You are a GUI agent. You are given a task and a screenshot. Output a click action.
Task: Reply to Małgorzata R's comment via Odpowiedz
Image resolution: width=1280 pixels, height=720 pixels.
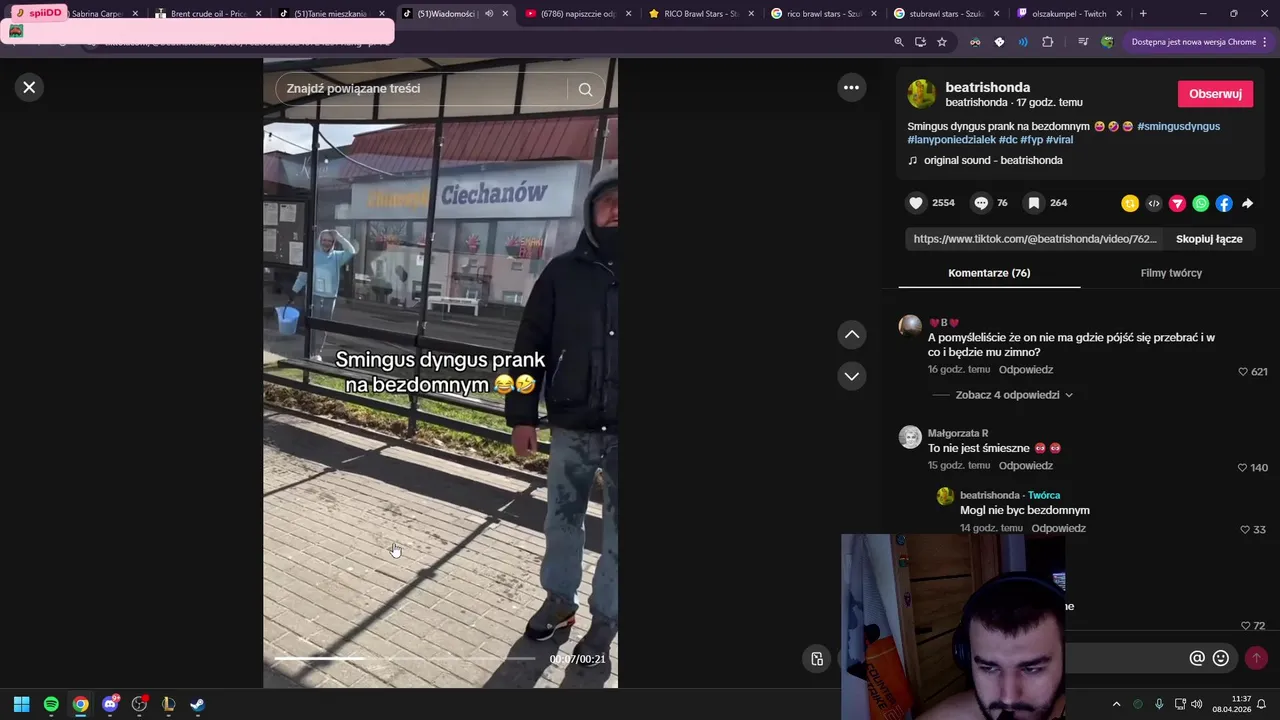click(x=1026, y=466)
